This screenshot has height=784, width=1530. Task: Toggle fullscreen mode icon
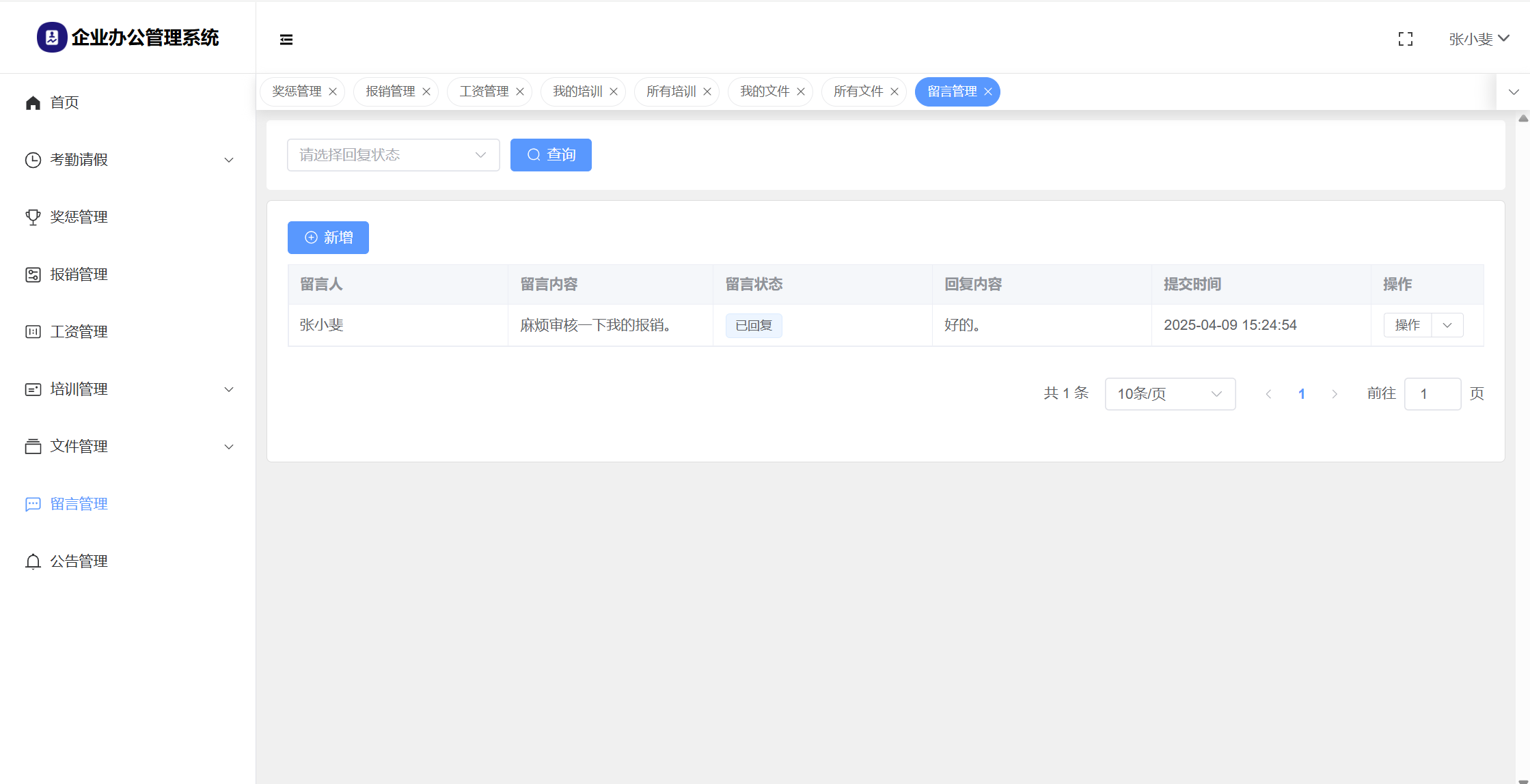click(1405, 40)
